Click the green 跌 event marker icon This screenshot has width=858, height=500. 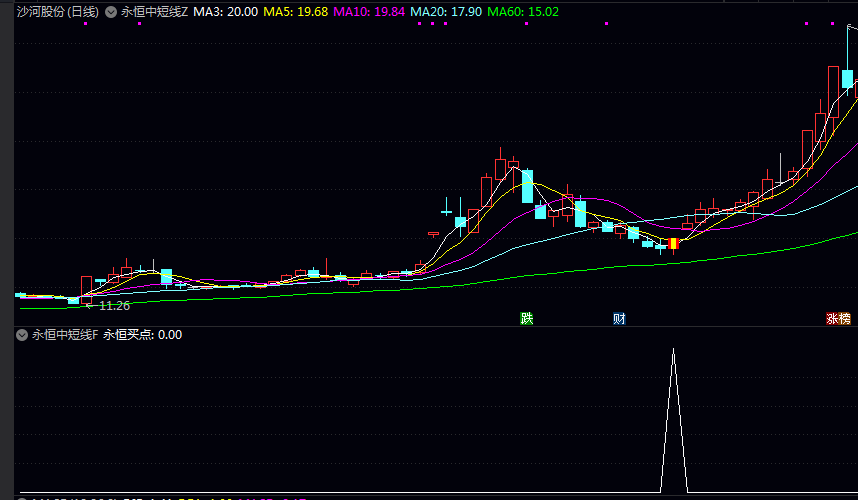click(526, 318)
